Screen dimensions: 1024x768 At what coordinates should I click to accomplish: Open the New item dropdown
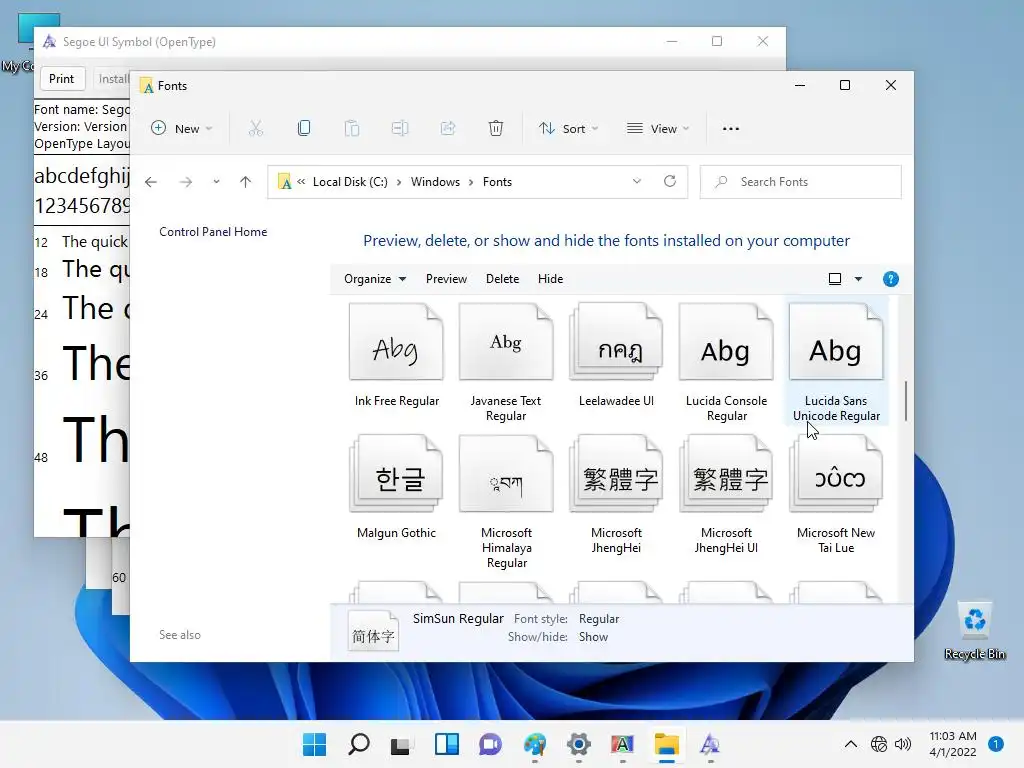coord(182,129)
